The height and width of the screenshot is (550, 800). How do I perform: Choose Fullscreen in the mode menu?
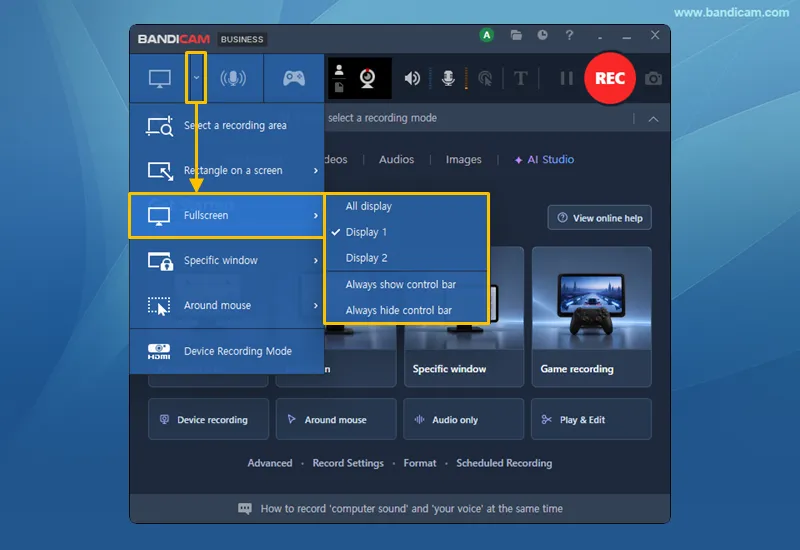coord(227,215)
